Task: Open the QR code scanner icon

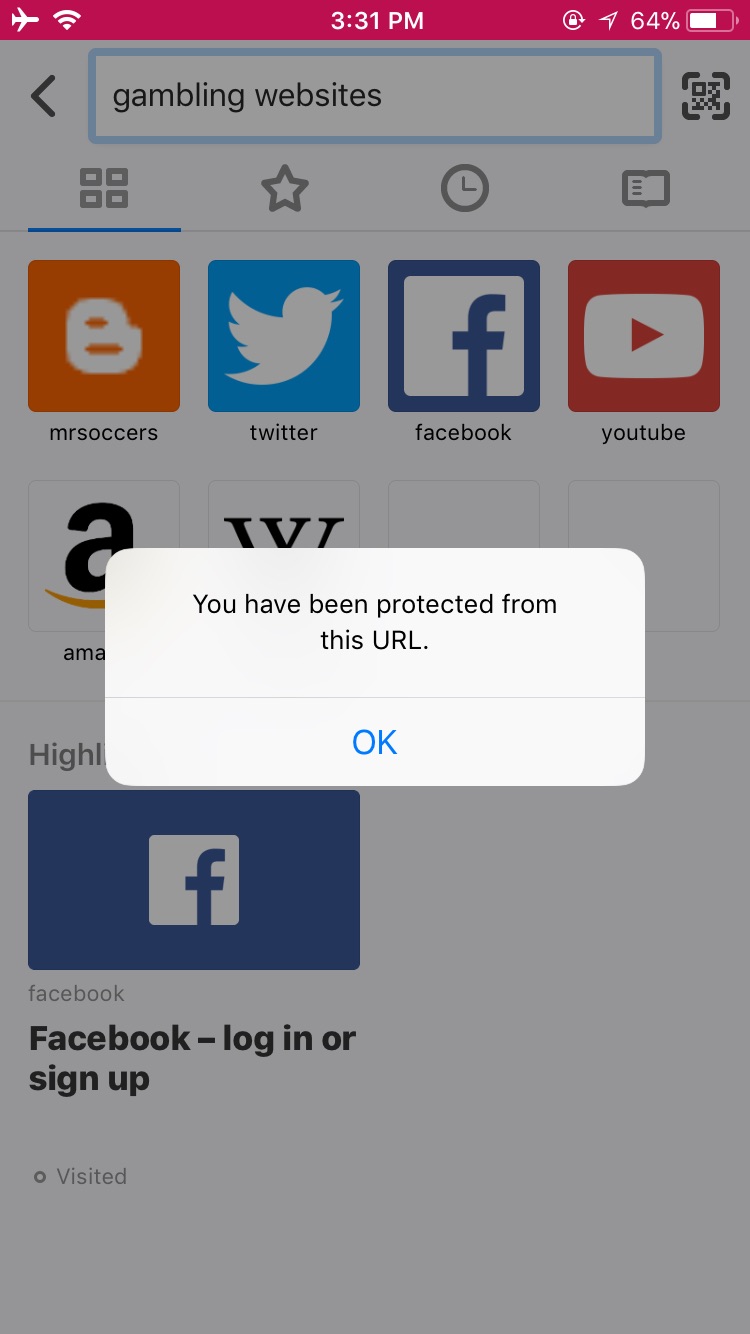Action: [x=706, y=96]
